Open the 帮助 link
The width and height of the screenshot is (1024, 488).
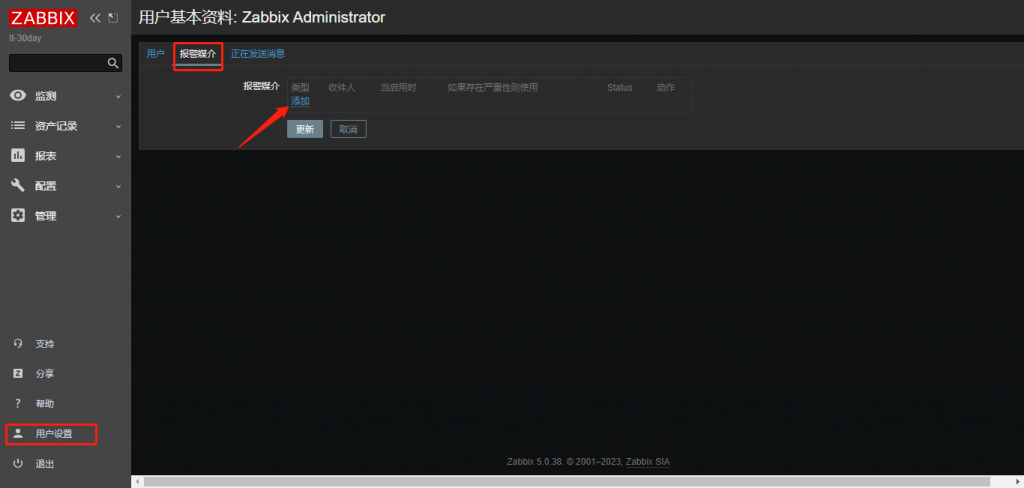(44, 404)
